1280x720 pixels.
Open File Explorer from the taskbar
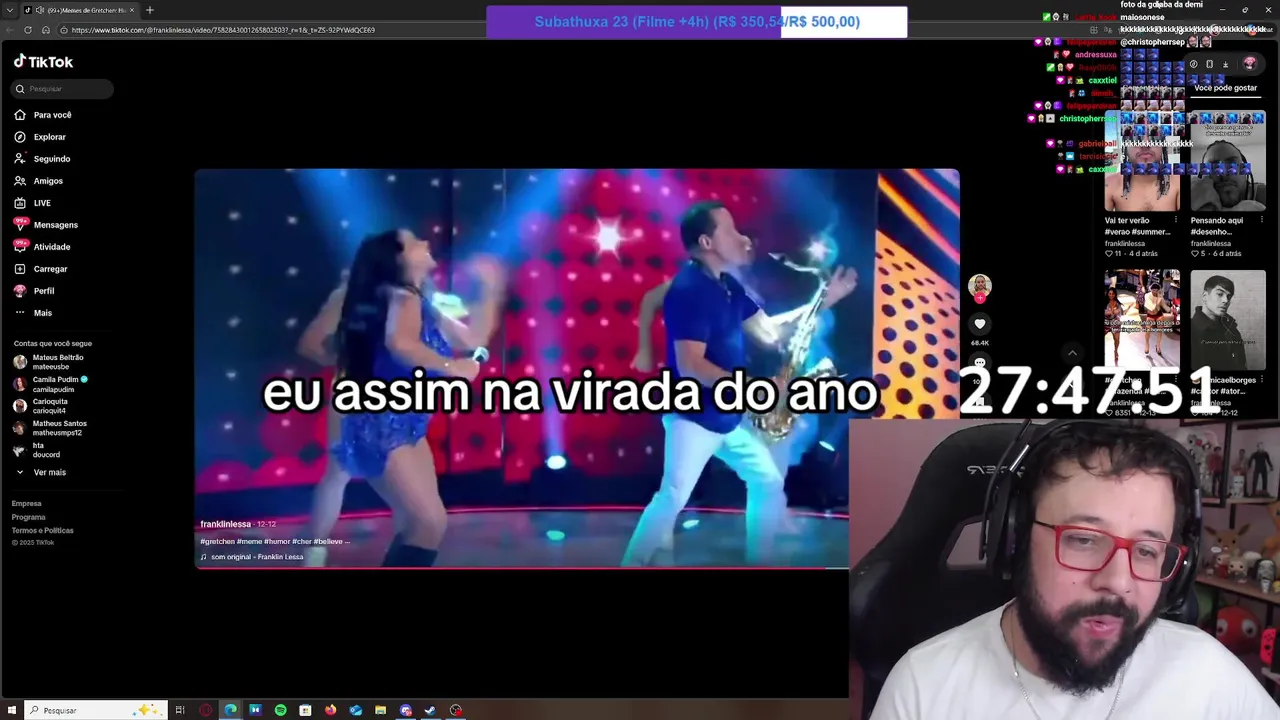(x=380, y=710)
